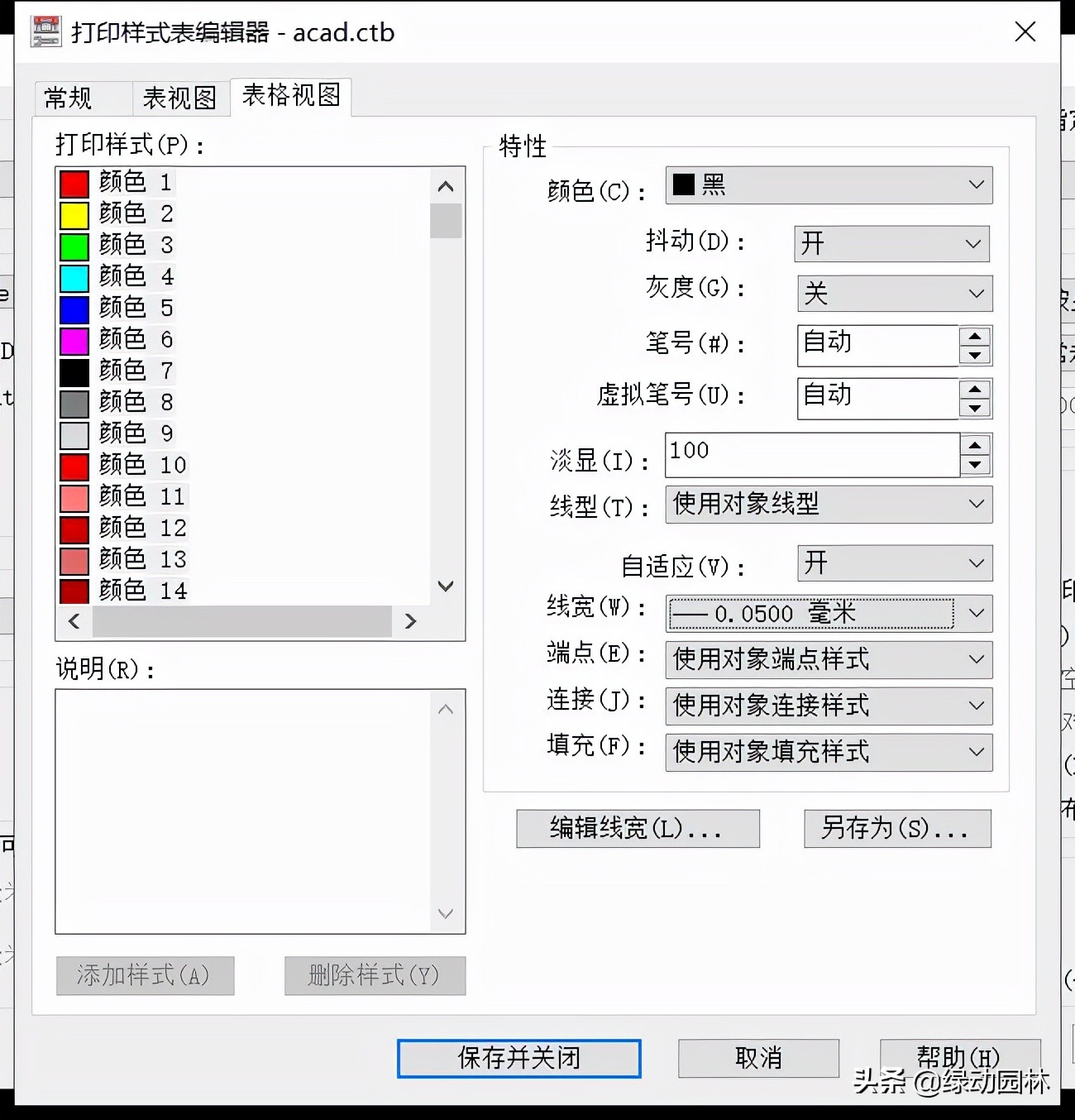Select the red 颜色 1 swatch

click(x=74, y=182)
